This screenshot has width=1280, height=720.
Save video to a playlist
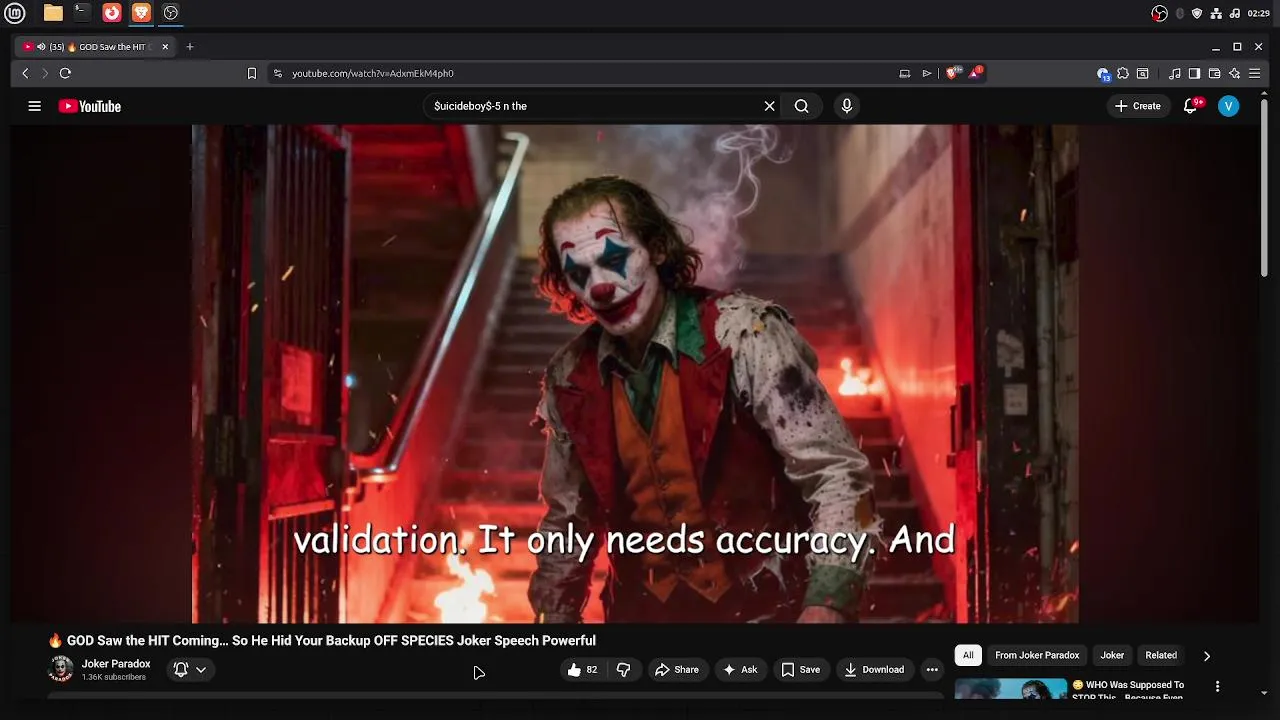(800, 670)
